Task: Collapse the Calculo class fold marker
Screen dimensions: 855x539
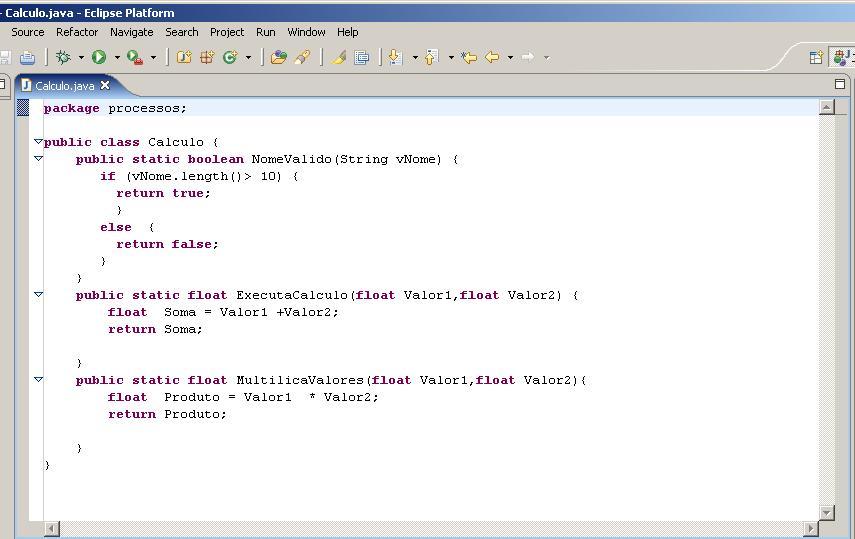Action: [38, 141]
